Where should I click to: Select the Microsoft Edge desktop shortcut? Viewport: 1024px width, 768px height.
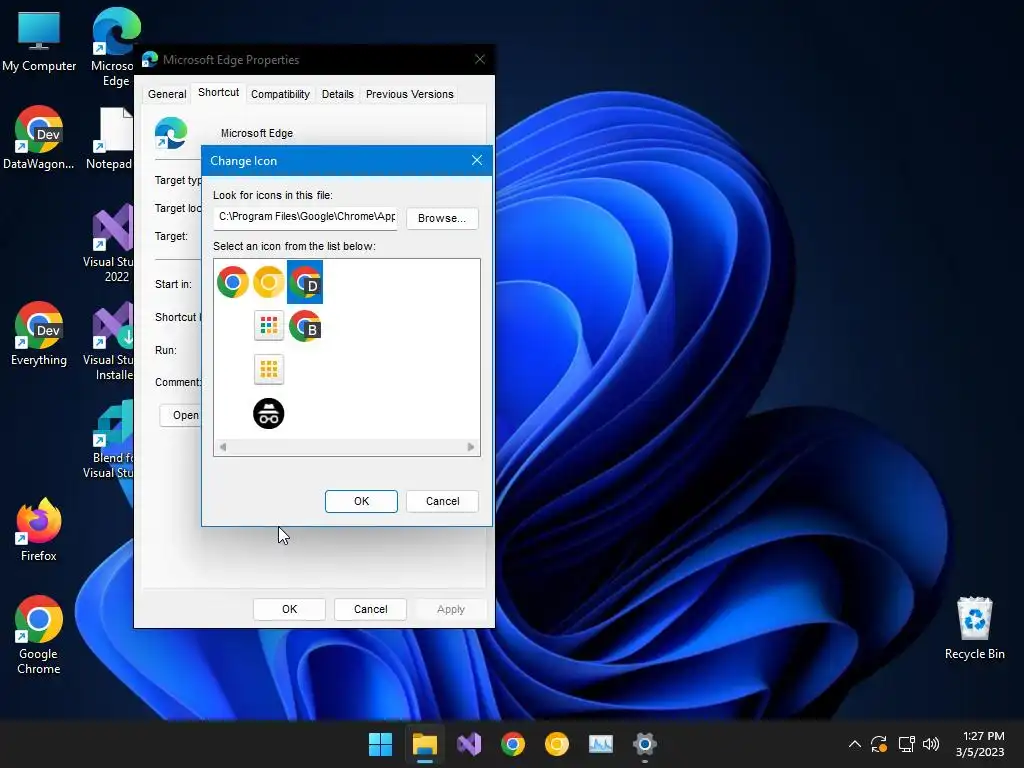tap(115, 47)
